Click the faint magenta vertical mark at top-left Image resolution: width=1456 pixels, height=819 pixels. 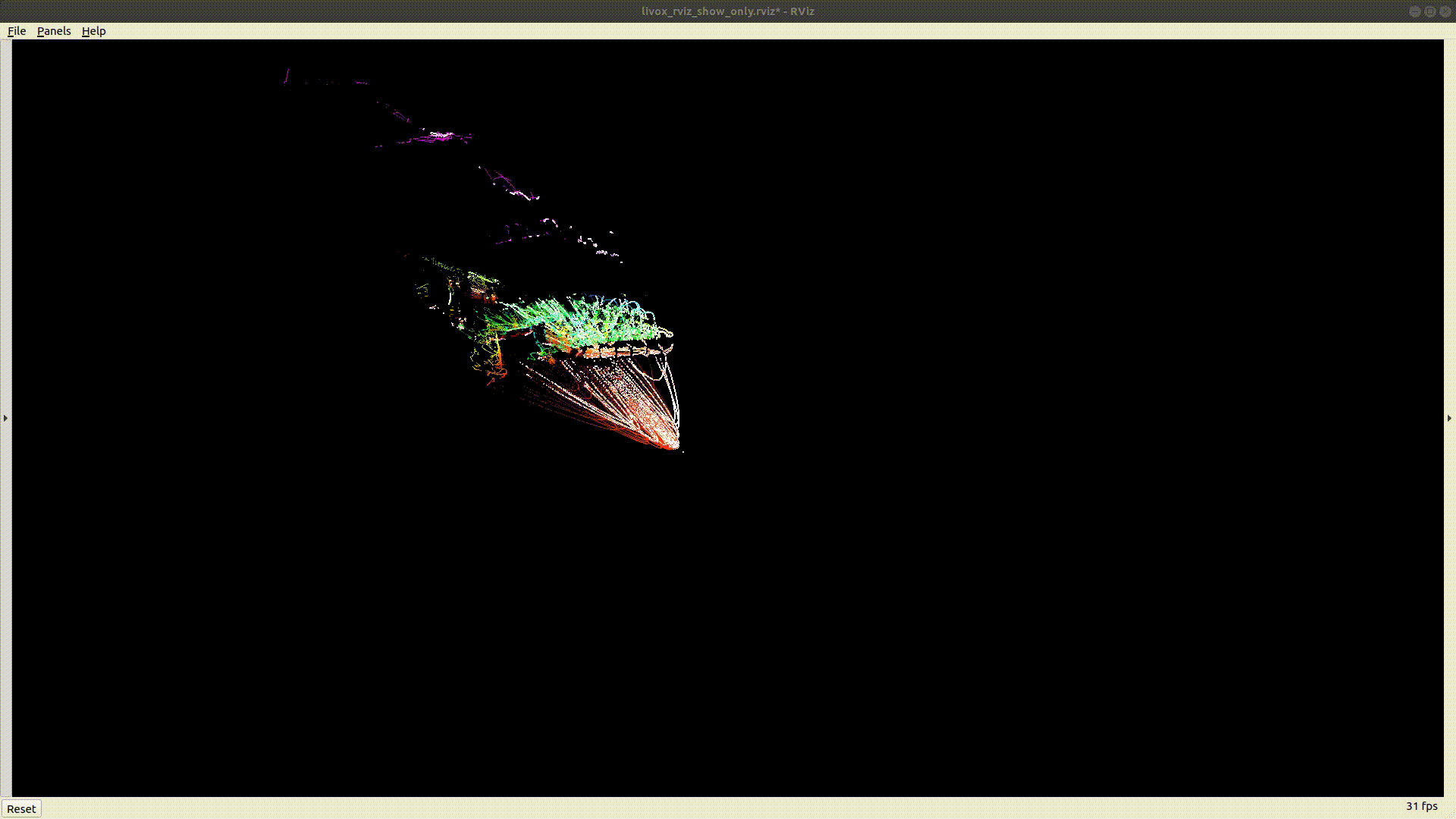pyautogui.click(x=287, y=75)
